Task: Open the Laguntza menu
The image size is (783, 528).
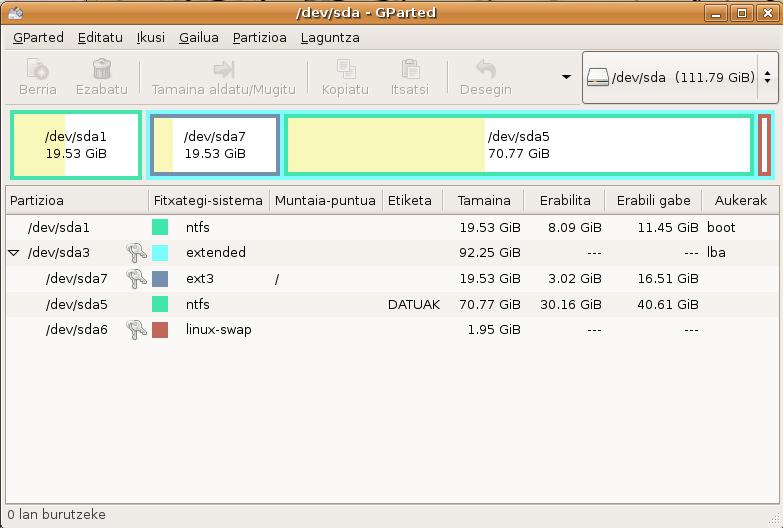Action: (330, 37)
